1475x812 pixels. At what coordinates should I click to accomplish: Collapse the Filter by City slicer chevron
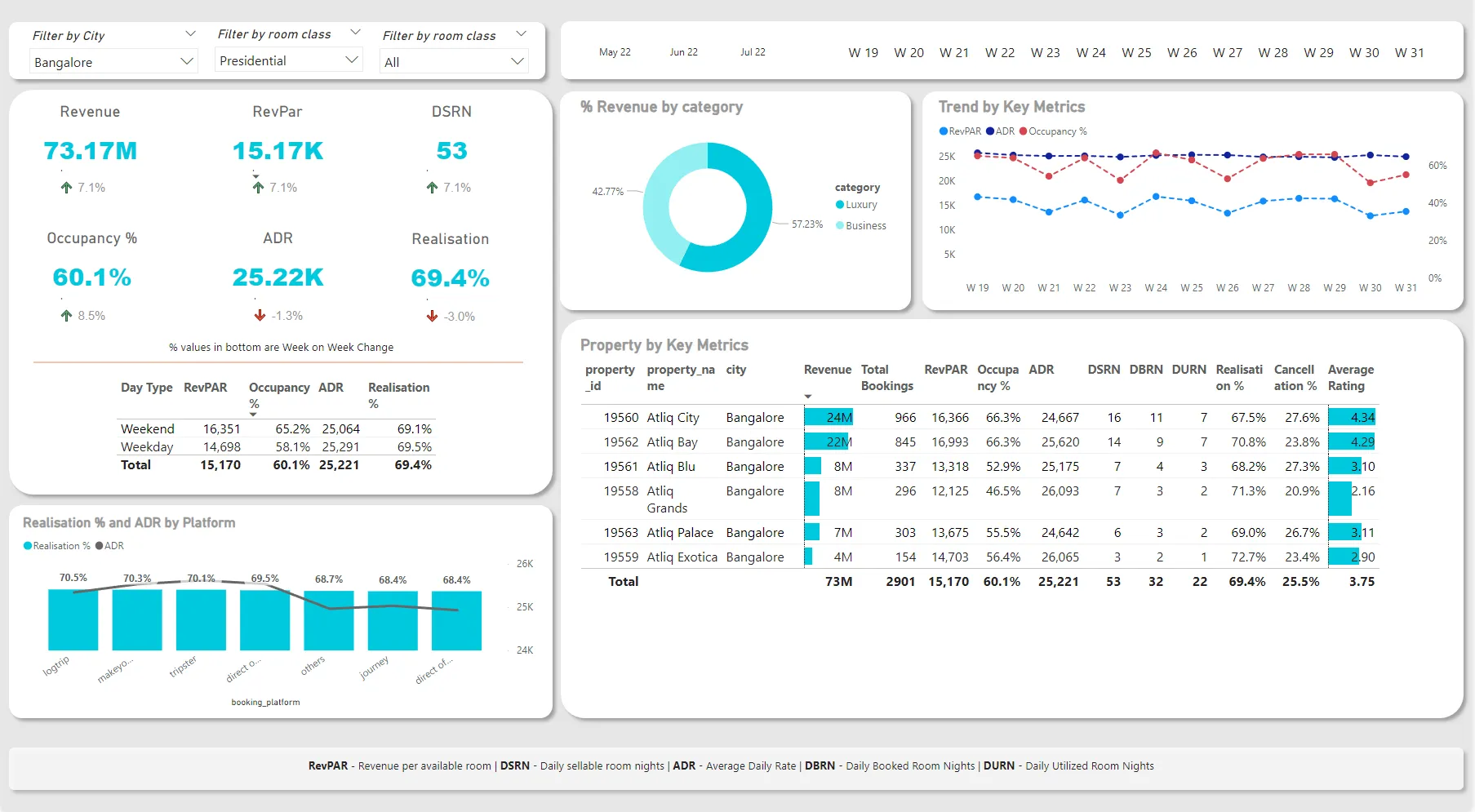[190, 34]
